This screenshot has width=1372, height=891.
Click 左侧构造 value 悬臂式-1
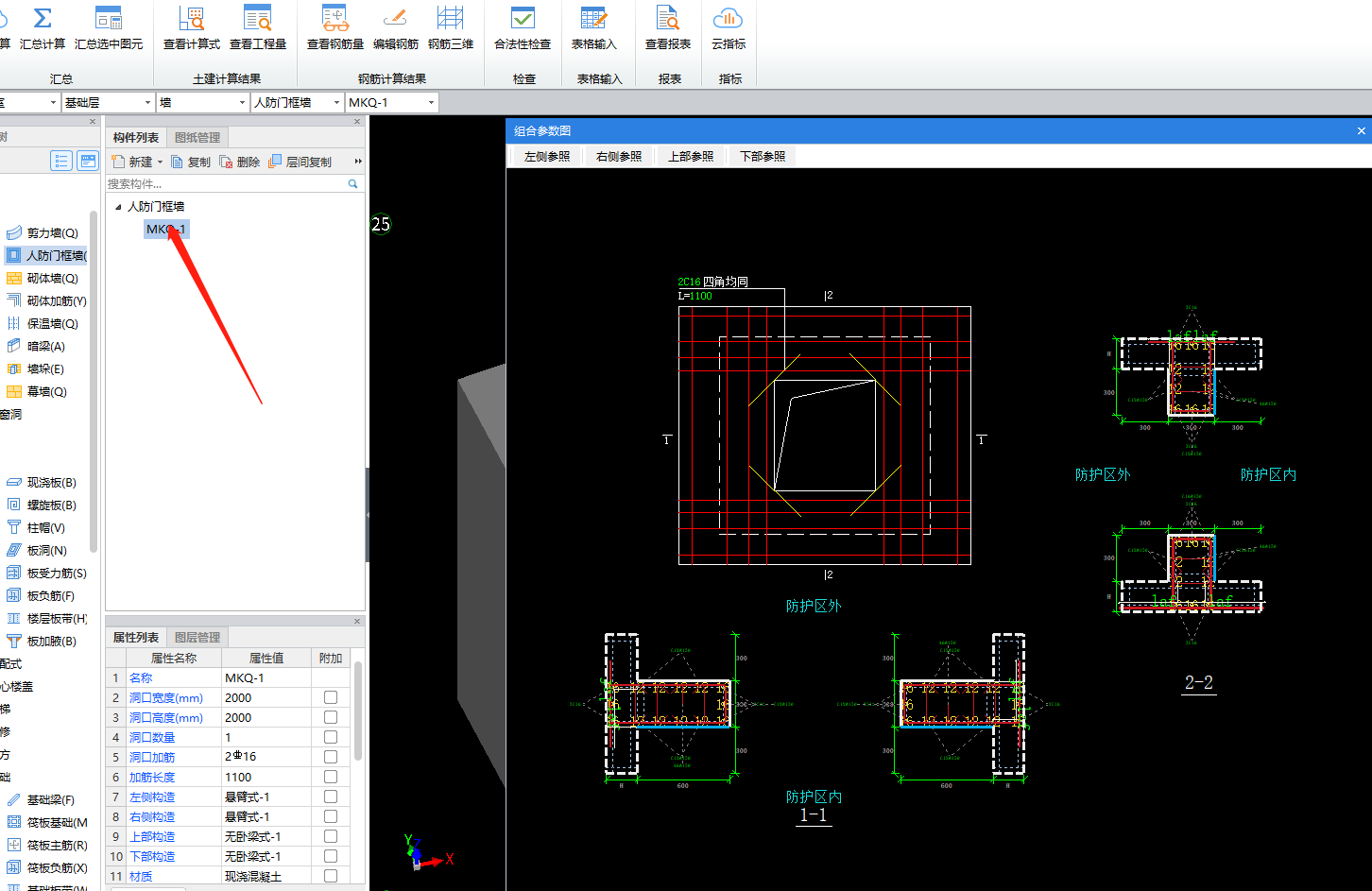266,797
